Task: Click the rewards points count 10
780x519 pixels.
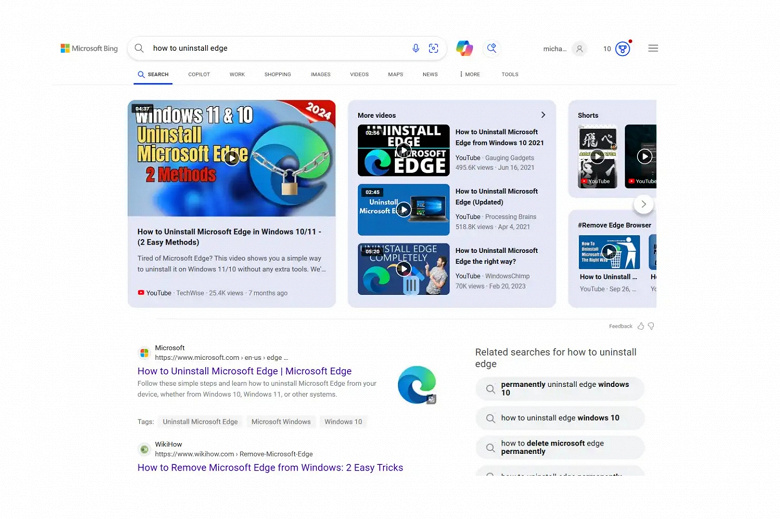Action: pos(607,49)
